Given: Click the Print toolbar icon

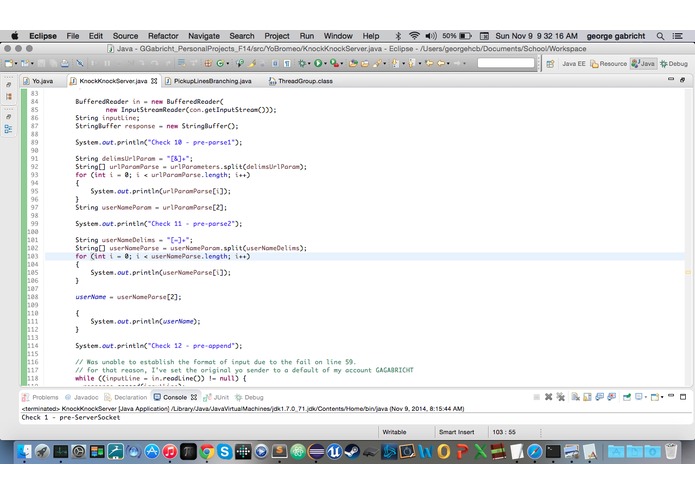Looking at the screenshot, I should (x=65, y=63).
